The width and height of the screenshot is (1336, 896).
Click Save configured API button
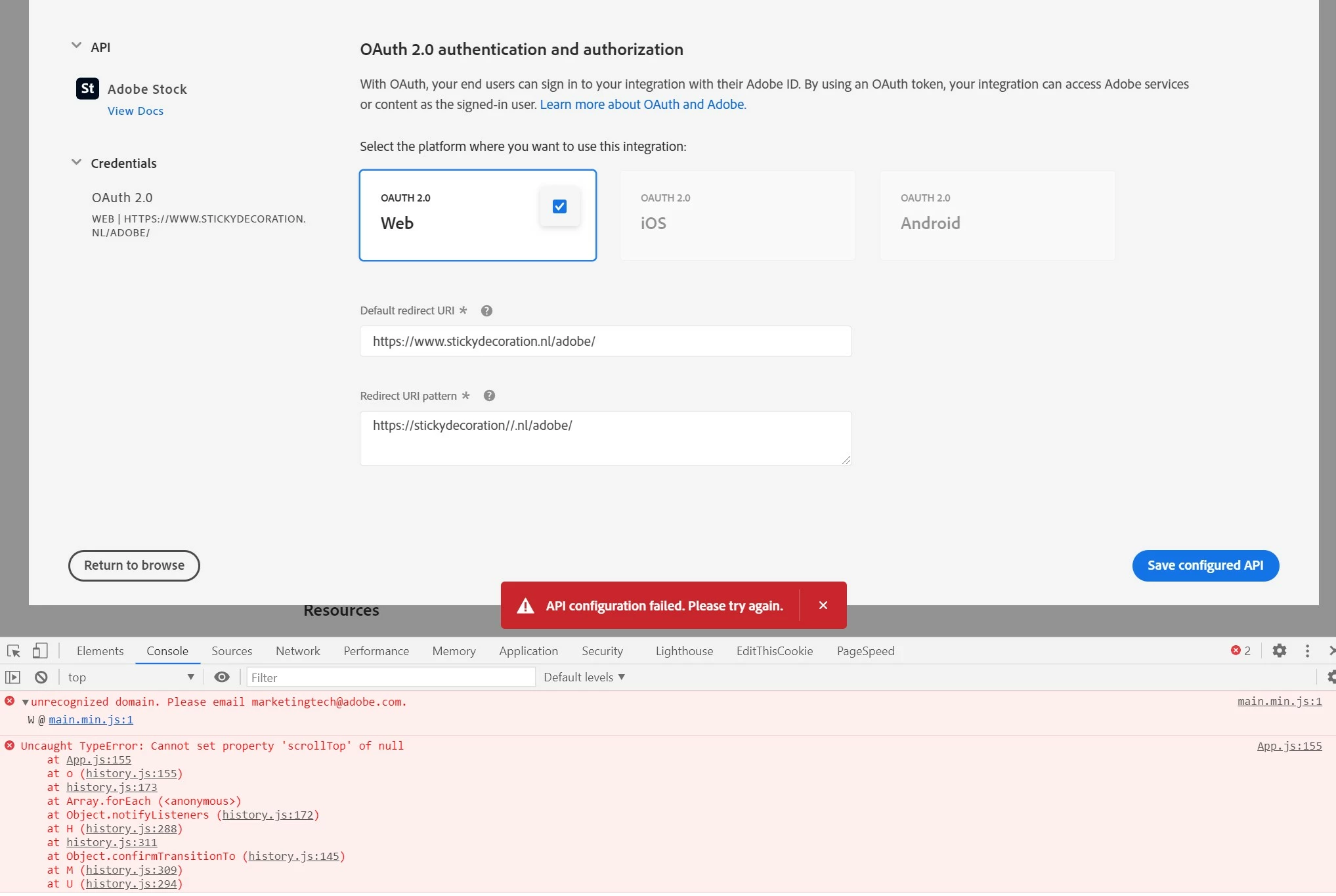[x=1205, y=566]
